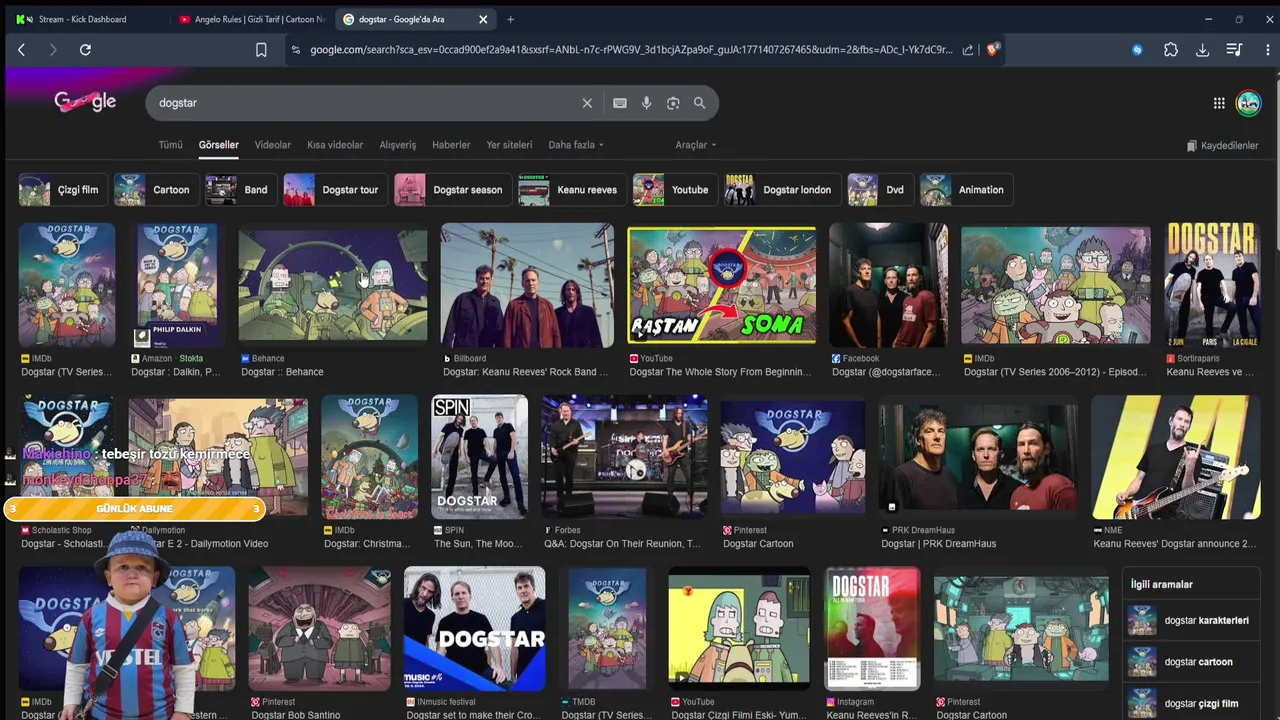Filter images by Dogstar tour chip
This screenshot has height=720, width=1280.
tap(335, 190)
